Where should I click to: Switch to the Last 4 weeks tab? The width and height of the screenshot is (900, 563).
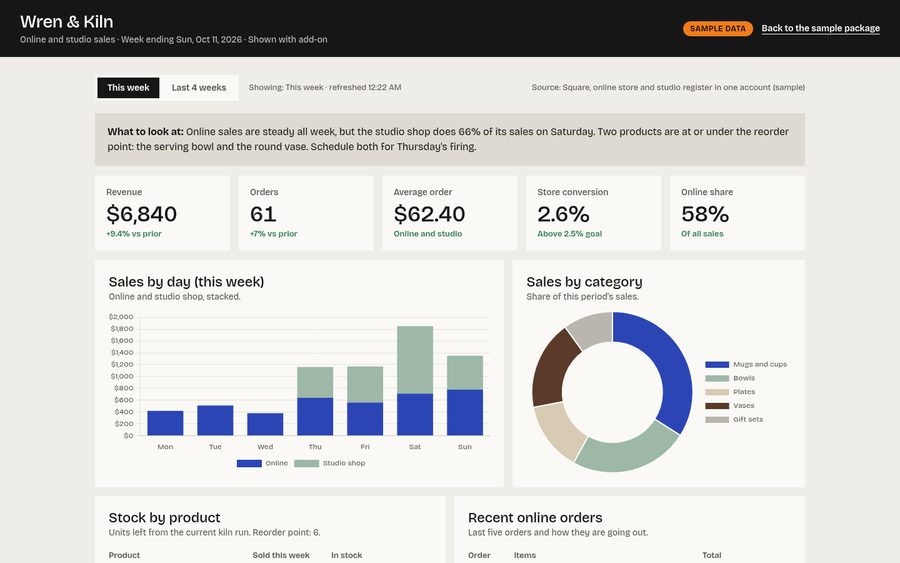[x=199, y=88]
